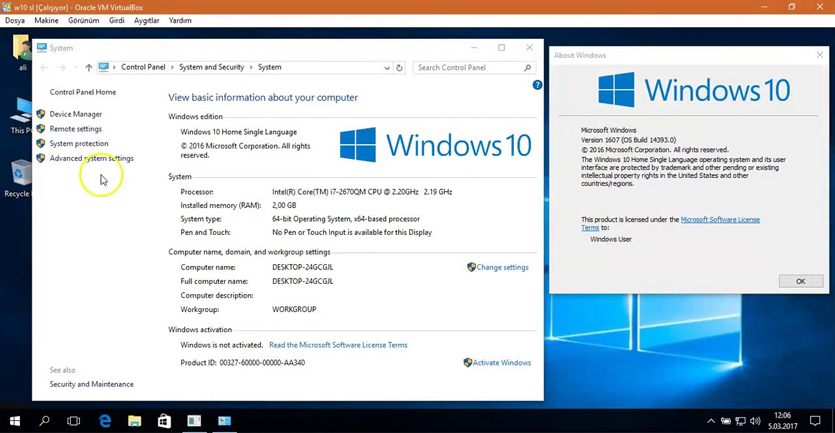The image size is (835, 433).
Task: Close the About Windows dialog
Action: 820,55
